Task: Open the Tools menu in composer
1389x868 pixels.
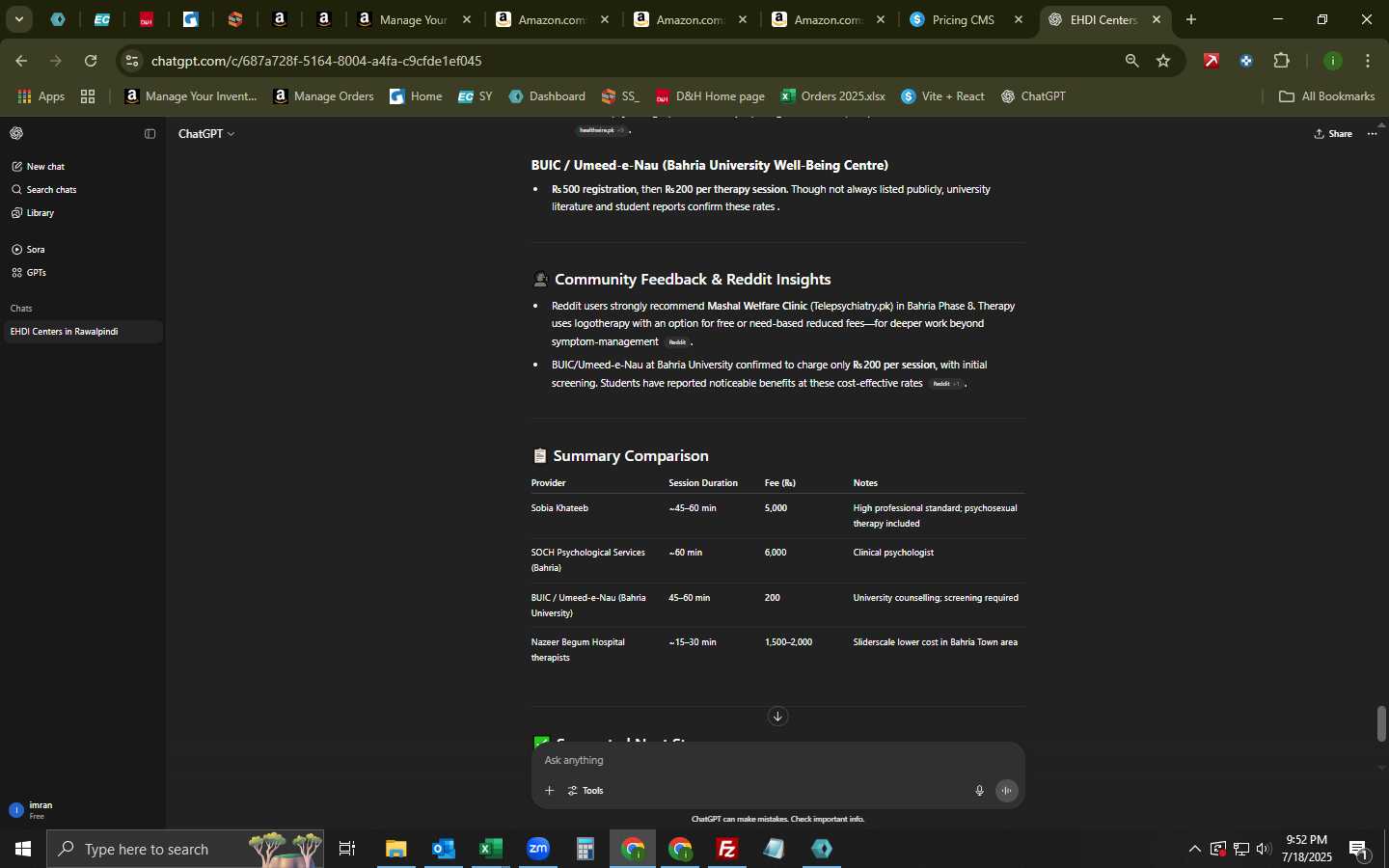Action: 586,791
